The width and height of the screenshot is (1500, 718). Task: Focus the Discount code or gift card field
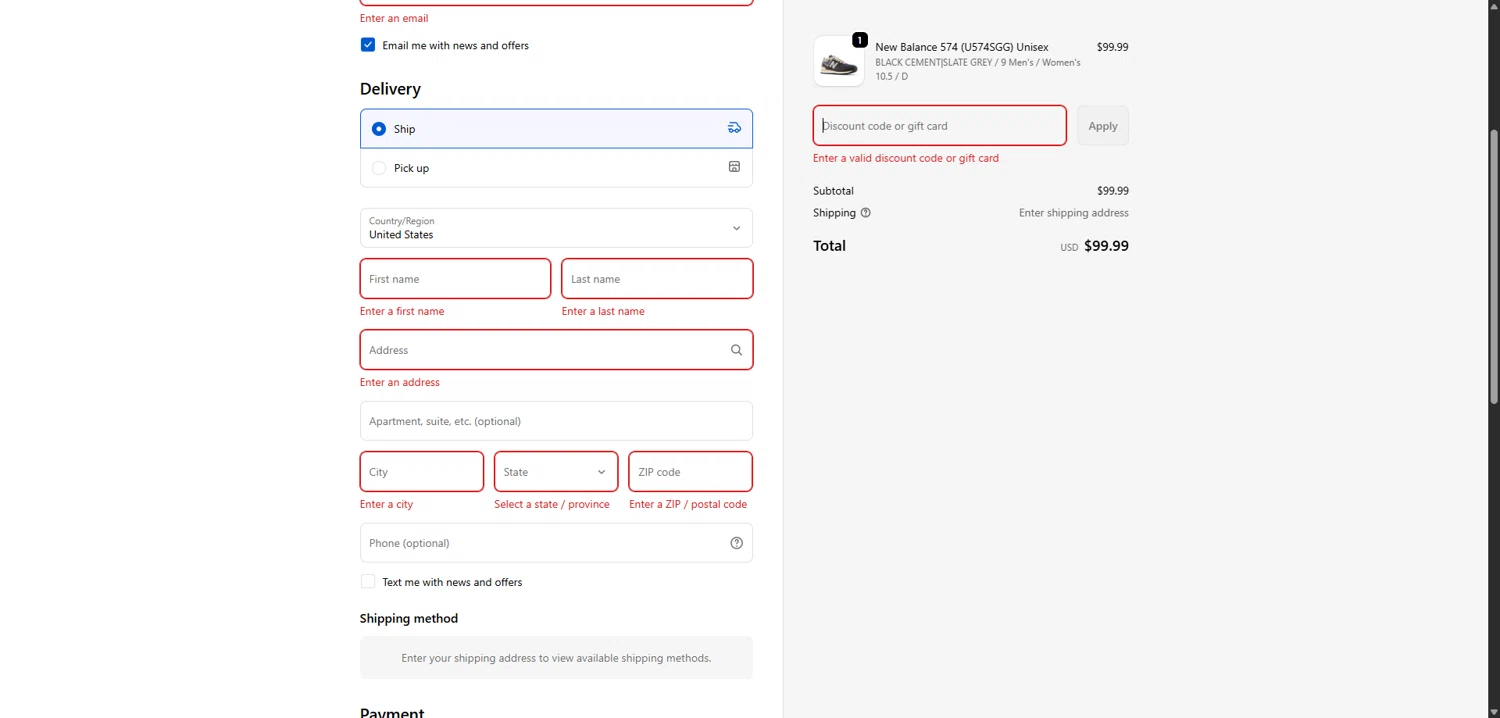tap(939, 126)
